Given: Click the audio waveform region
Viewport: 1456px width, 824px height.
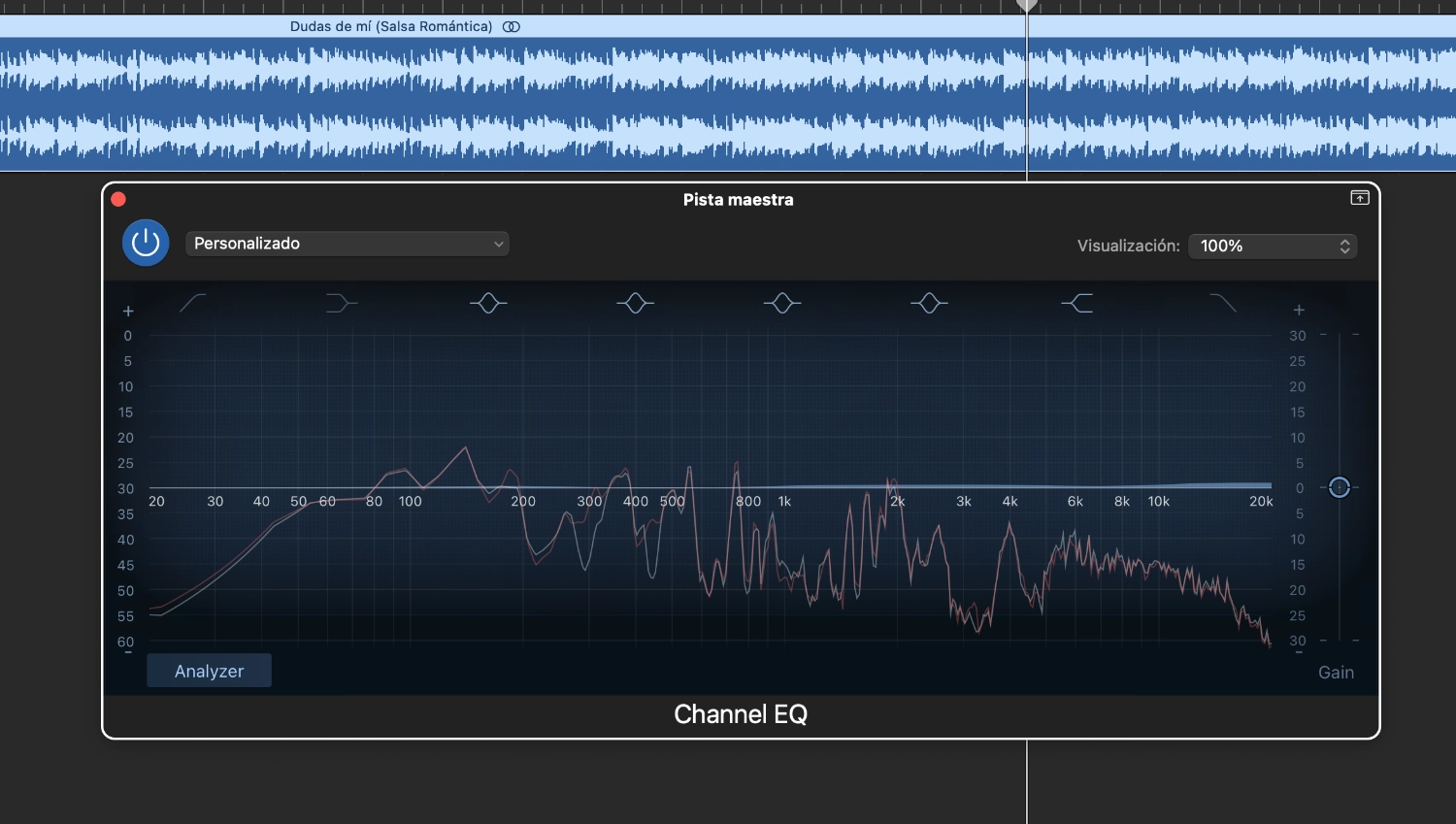Looking at the screenshot, I should (x=728, y=104).
